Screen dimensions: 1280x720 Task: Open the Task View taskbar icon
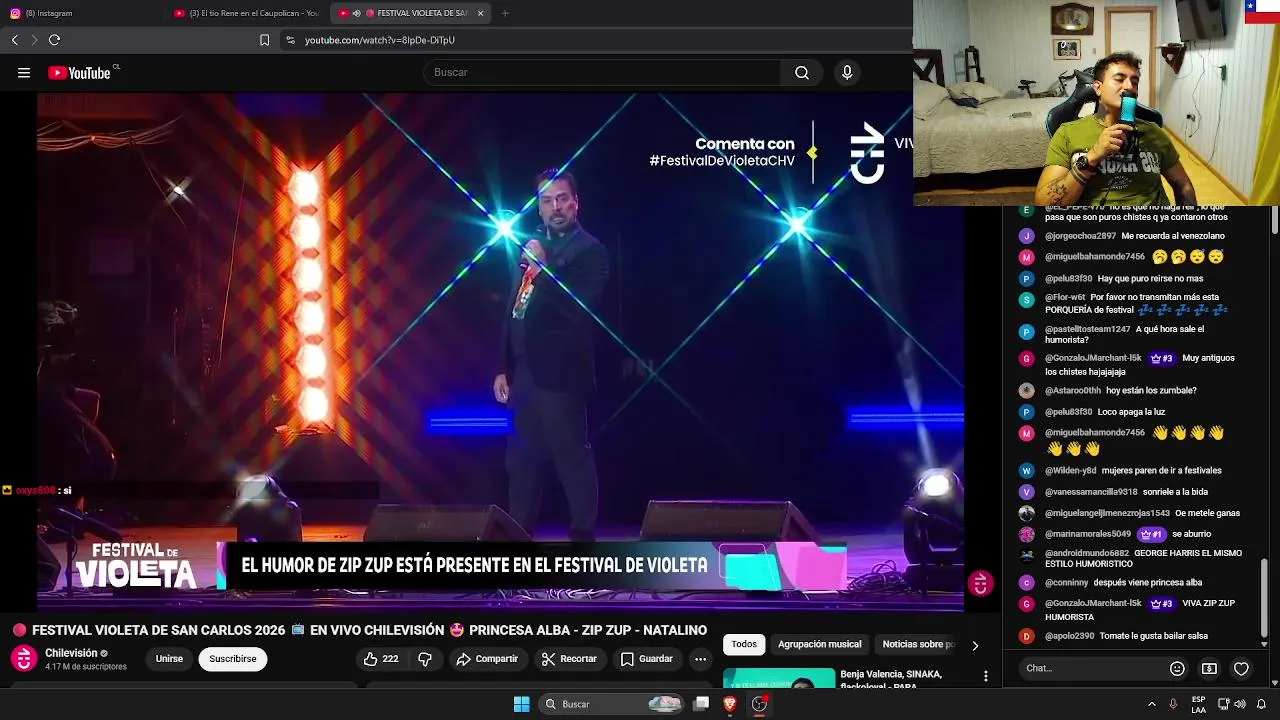click(x=701, y=704)
